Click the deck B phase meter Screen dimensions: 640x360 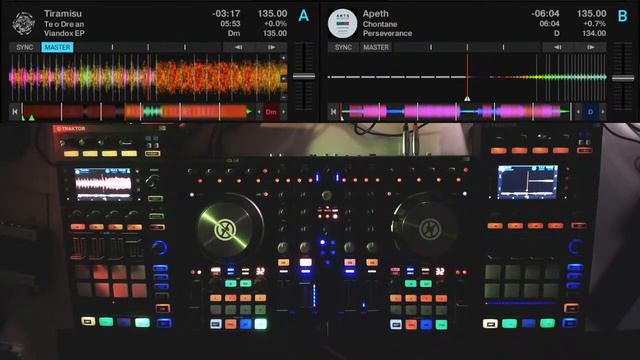pyautogui.click(x=467, y=47)
